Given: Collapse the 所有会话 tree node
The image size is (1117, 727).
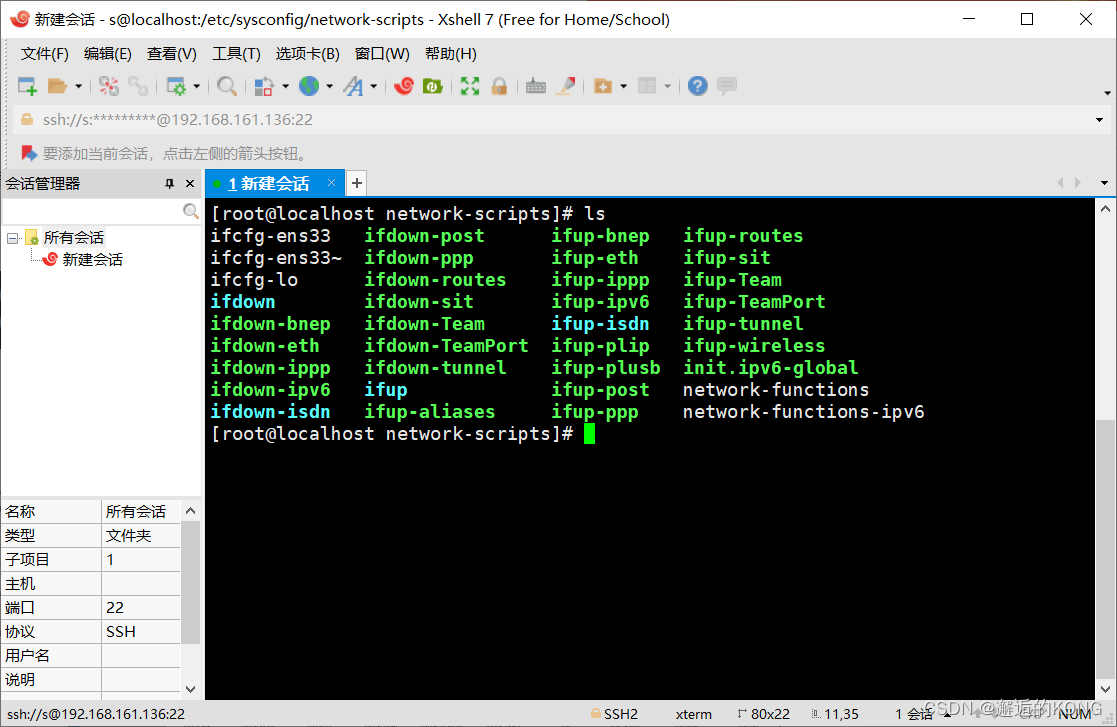Looking at the screenshot, I should (x=13, y=238).
